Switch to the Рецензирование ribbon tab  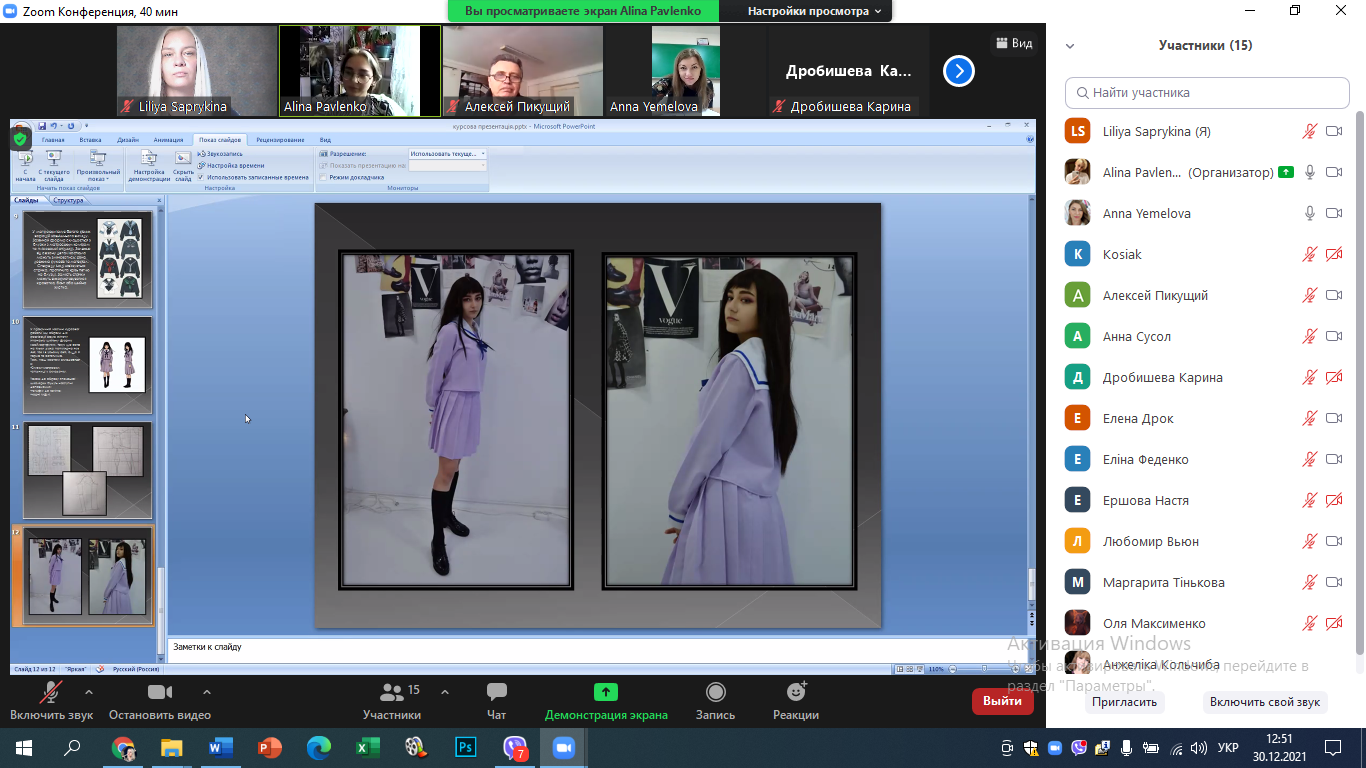[x=280, y=140]
